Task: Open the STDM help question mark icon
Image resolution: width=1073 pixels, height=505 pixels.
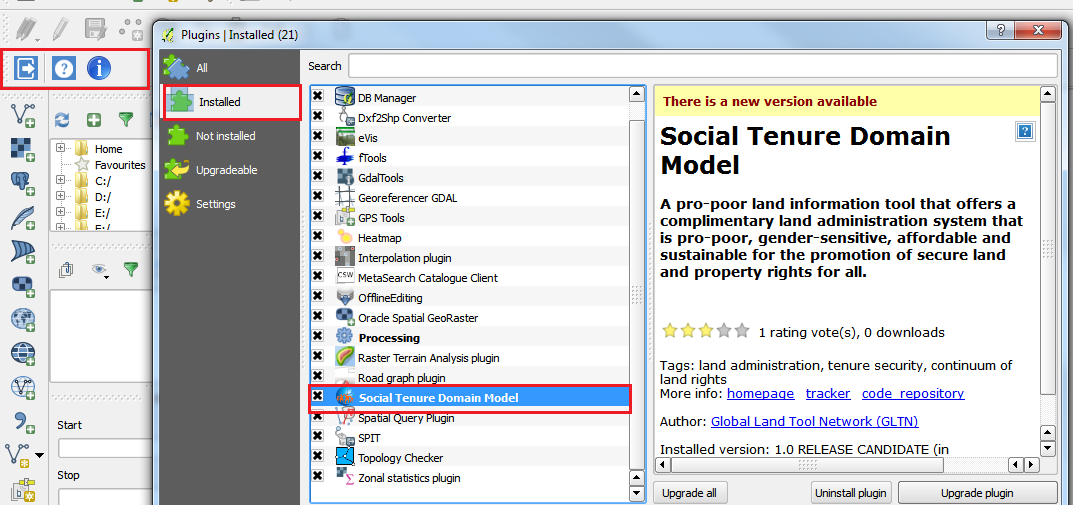Action: [64, 68]
